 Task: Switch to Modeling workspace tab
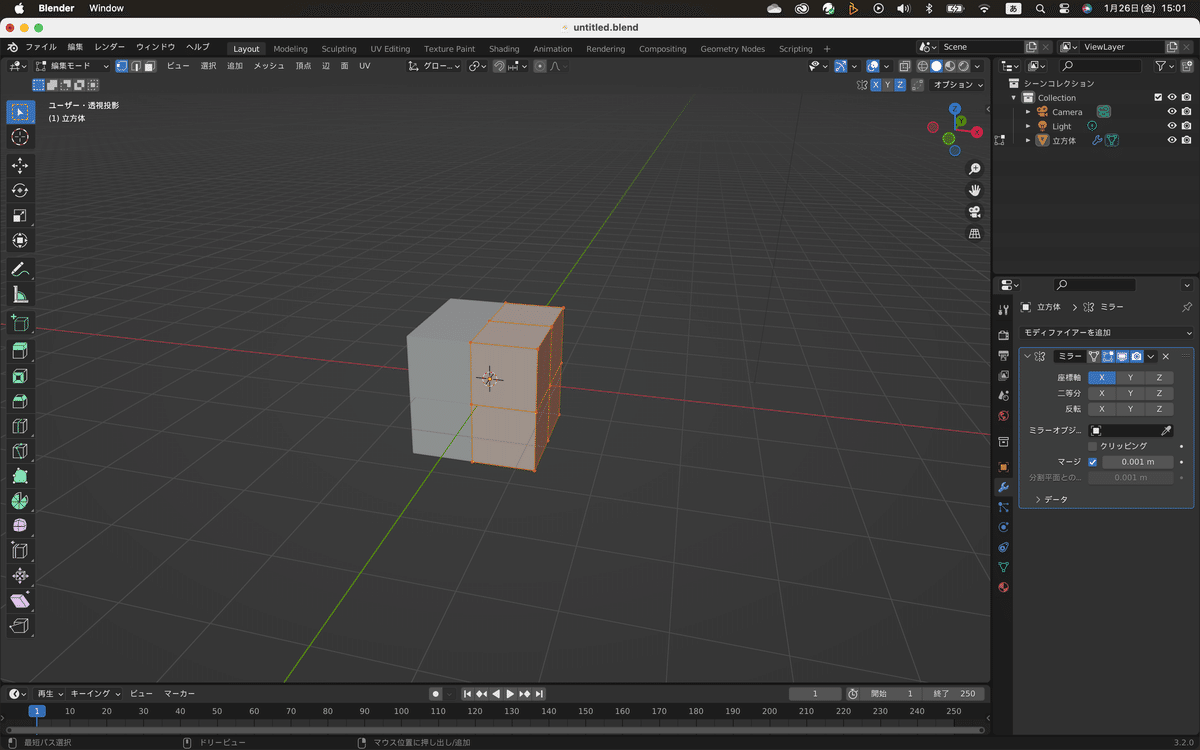click(290, 49)
